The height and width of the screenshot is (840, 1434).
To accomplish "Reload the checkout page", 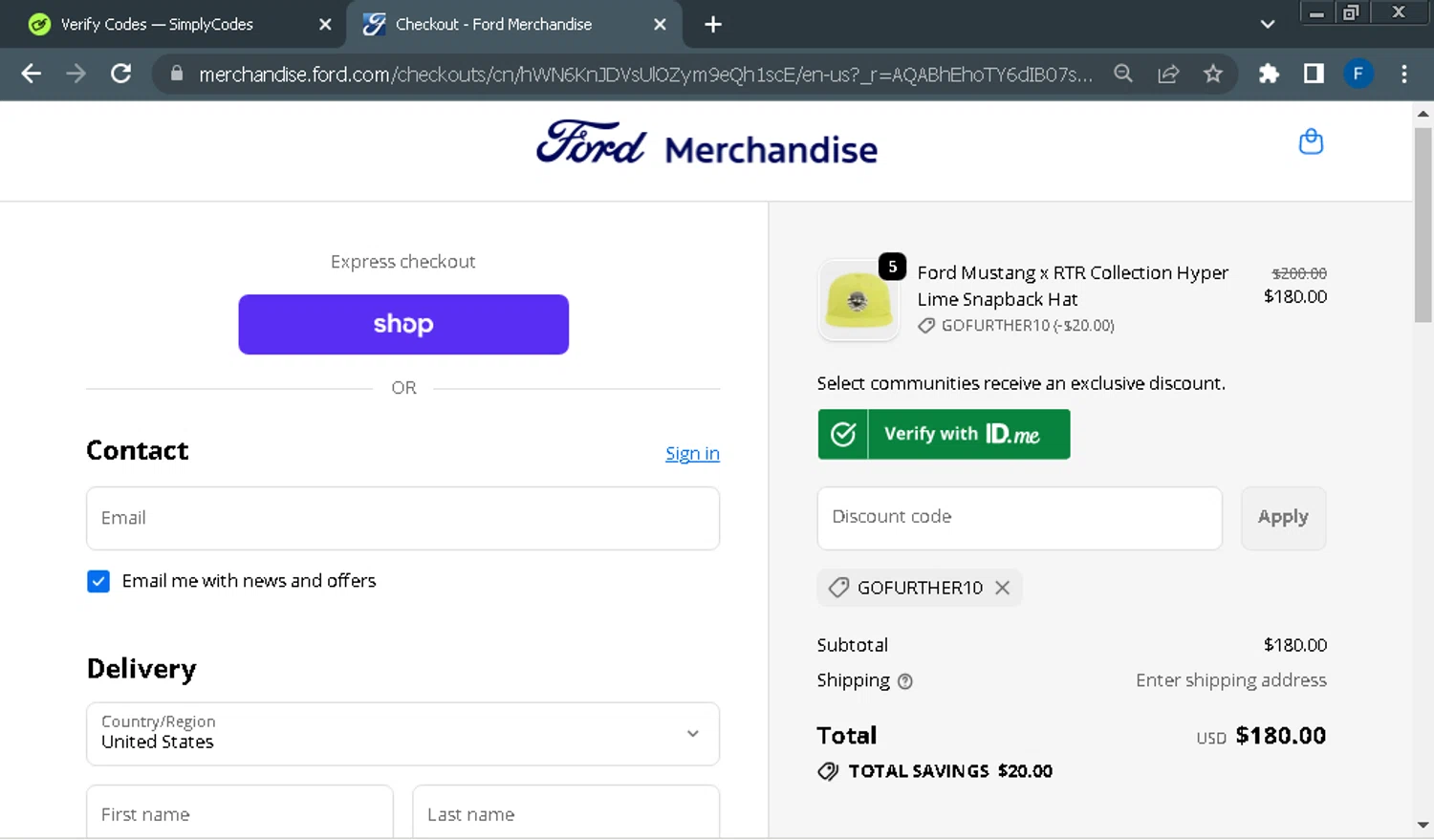I will click(x=120, y=74).
